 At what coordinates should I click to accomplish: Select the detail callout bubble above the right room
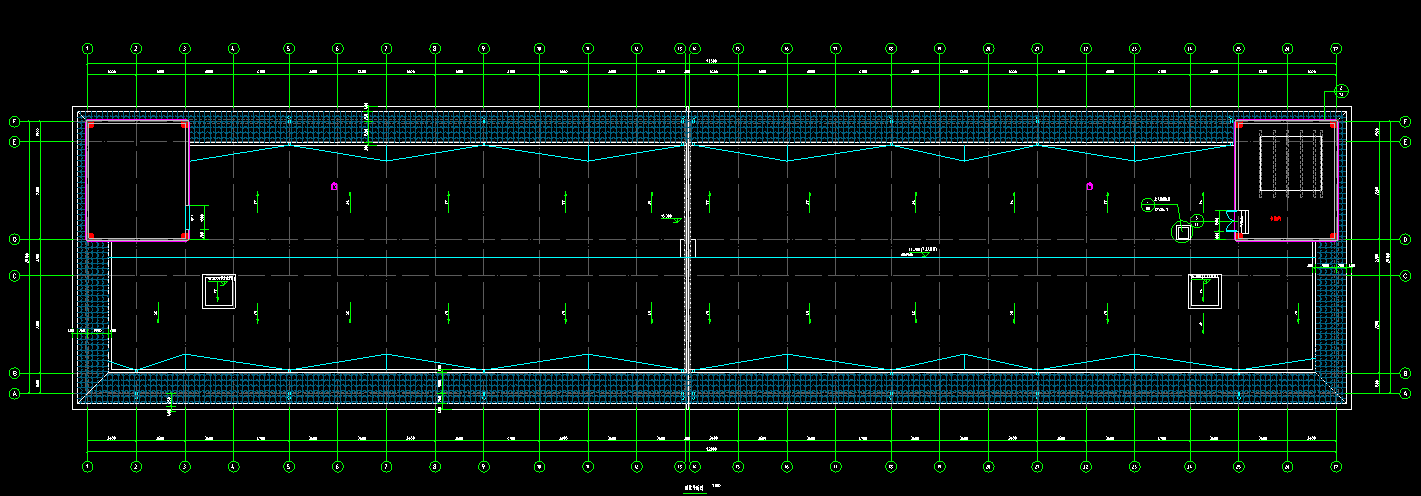pos(1343,90)
